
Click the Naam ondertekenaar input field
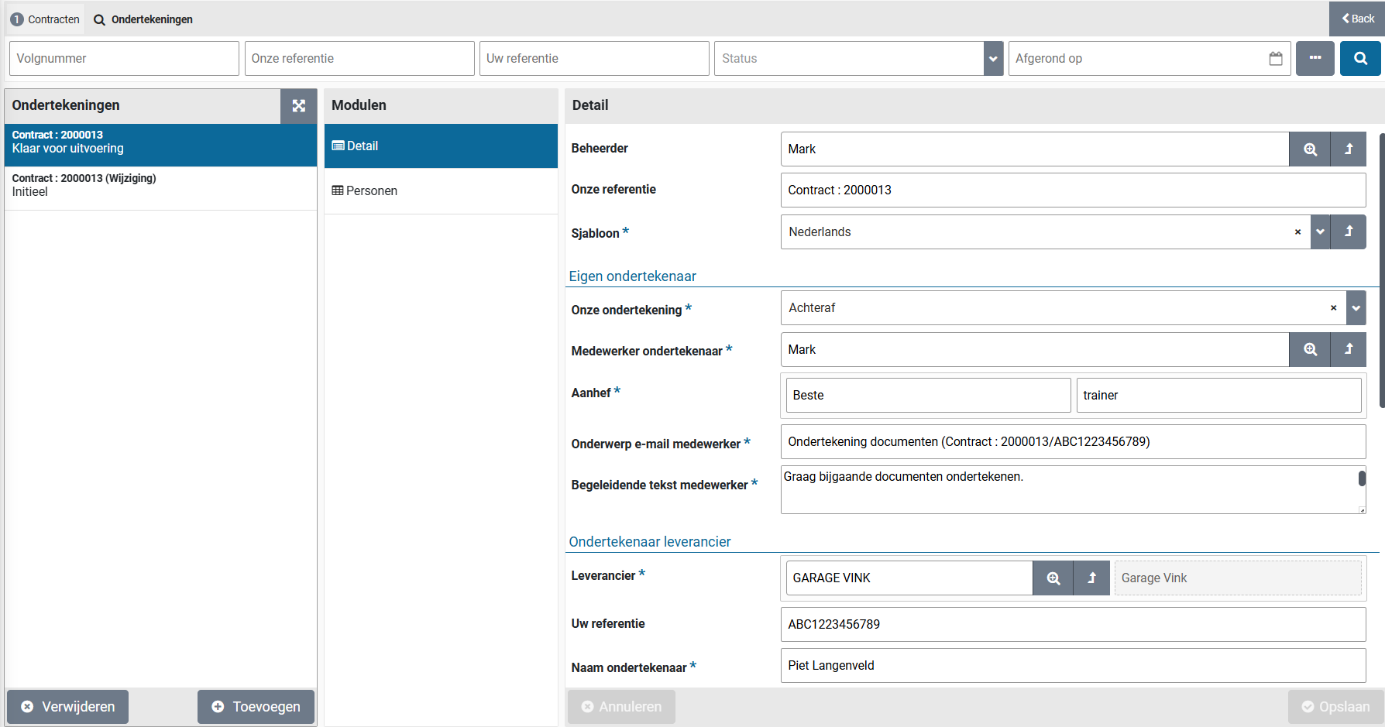click(x=1072, y=666)
